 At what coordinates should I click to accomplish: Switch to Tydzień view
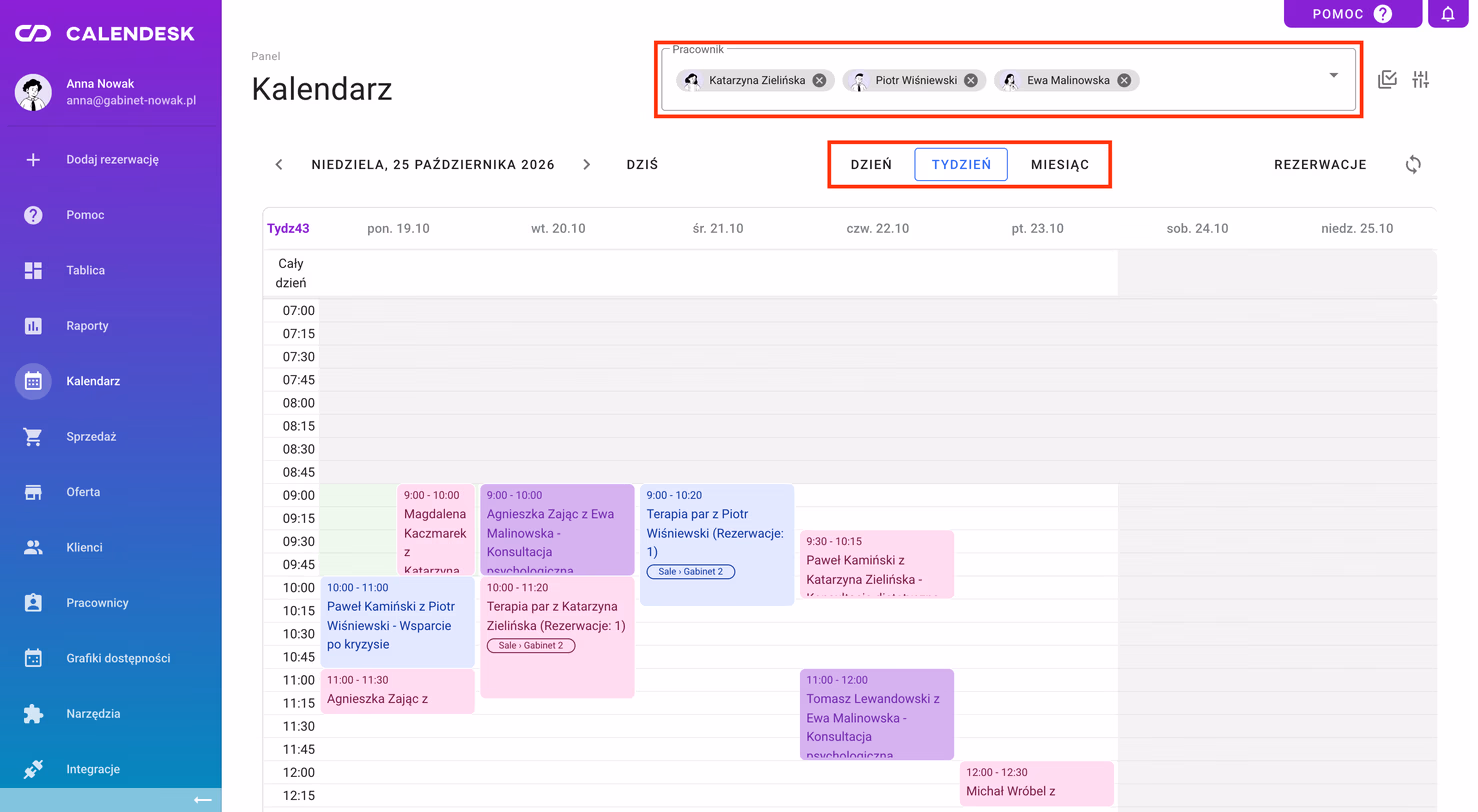click(961, 165)
